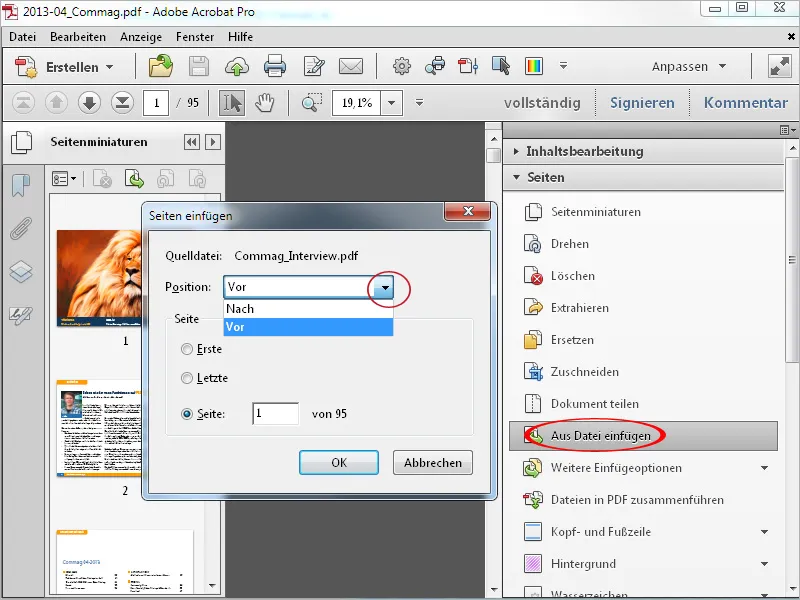
Task: Click Aus Datei einfügen
Action: (643, 436)
